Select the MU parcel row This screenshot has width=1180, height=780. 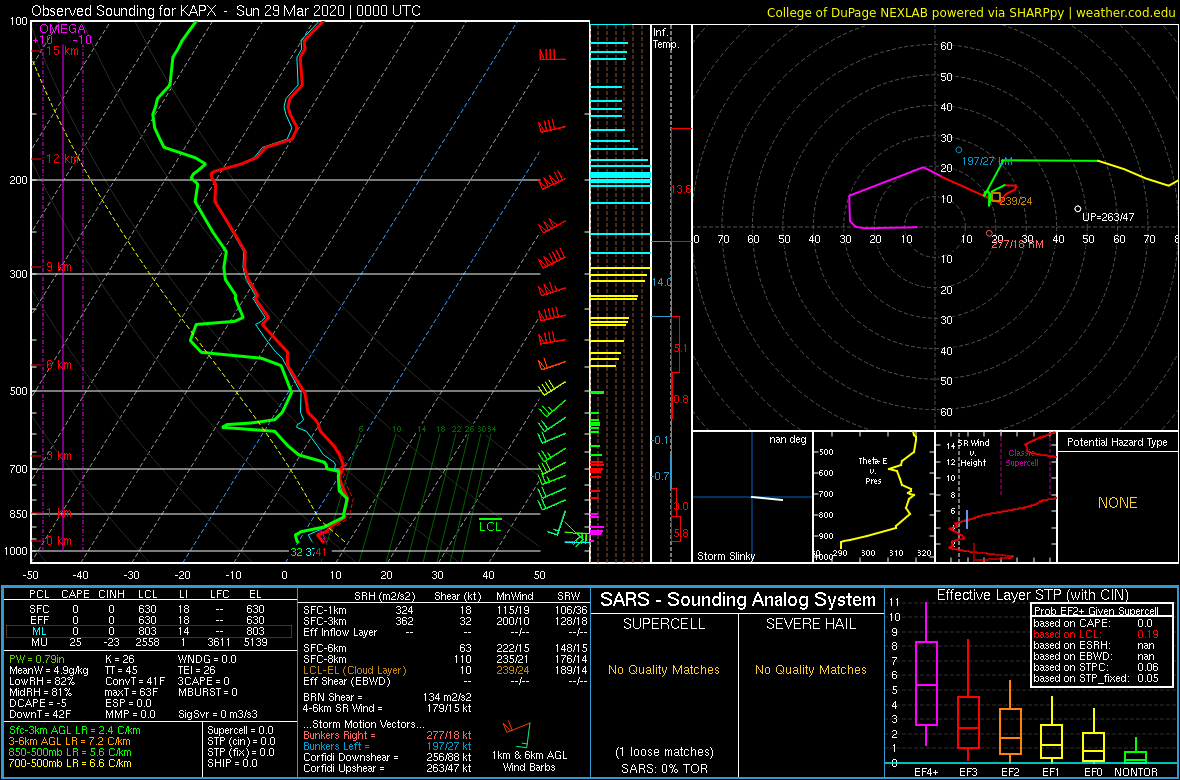(151, 641)
